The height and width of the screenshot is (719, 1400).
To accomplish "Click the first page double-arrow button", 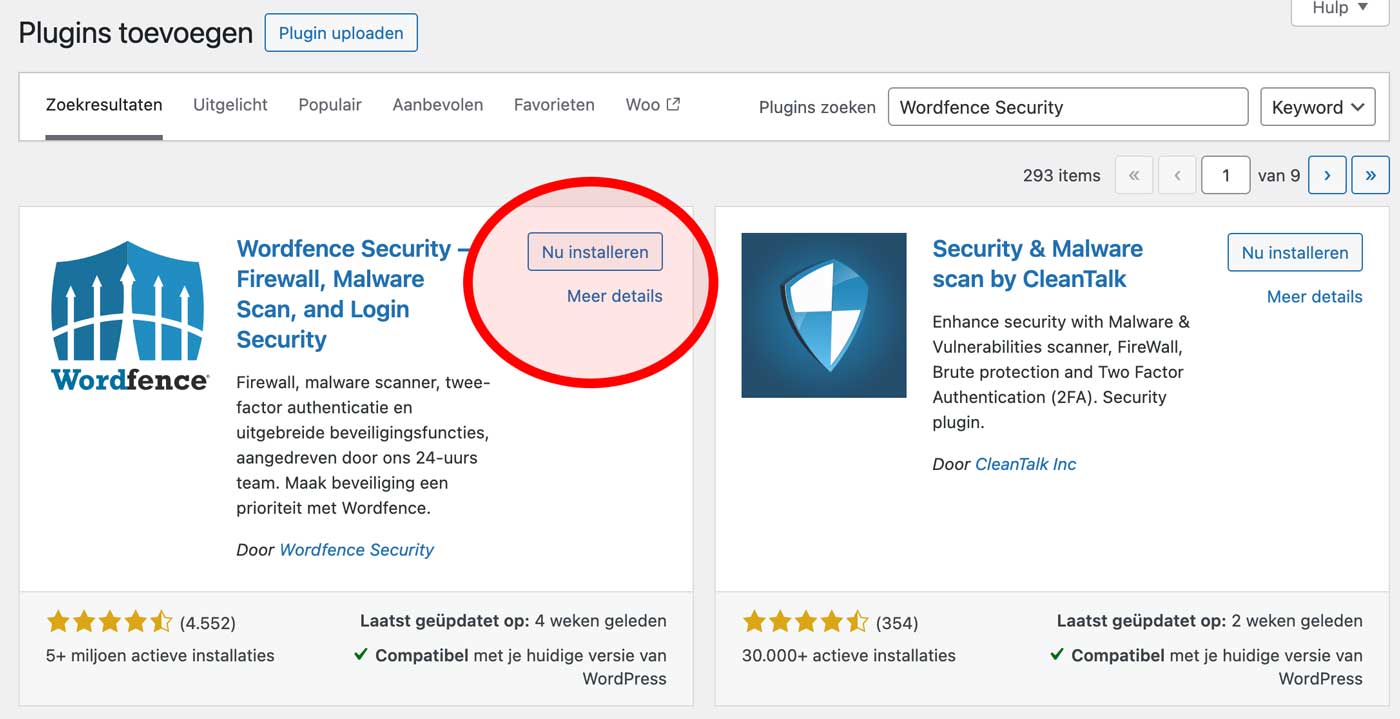I will tap(1134, 175).
